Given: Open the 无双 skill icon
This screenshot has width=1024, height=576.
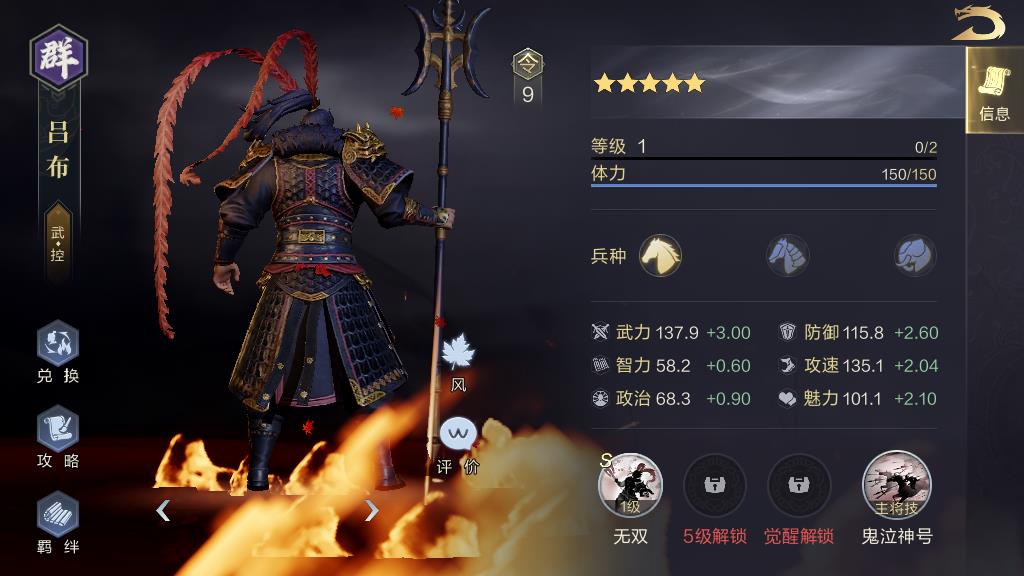Looking at the screenshot, I should pos(630,486).
